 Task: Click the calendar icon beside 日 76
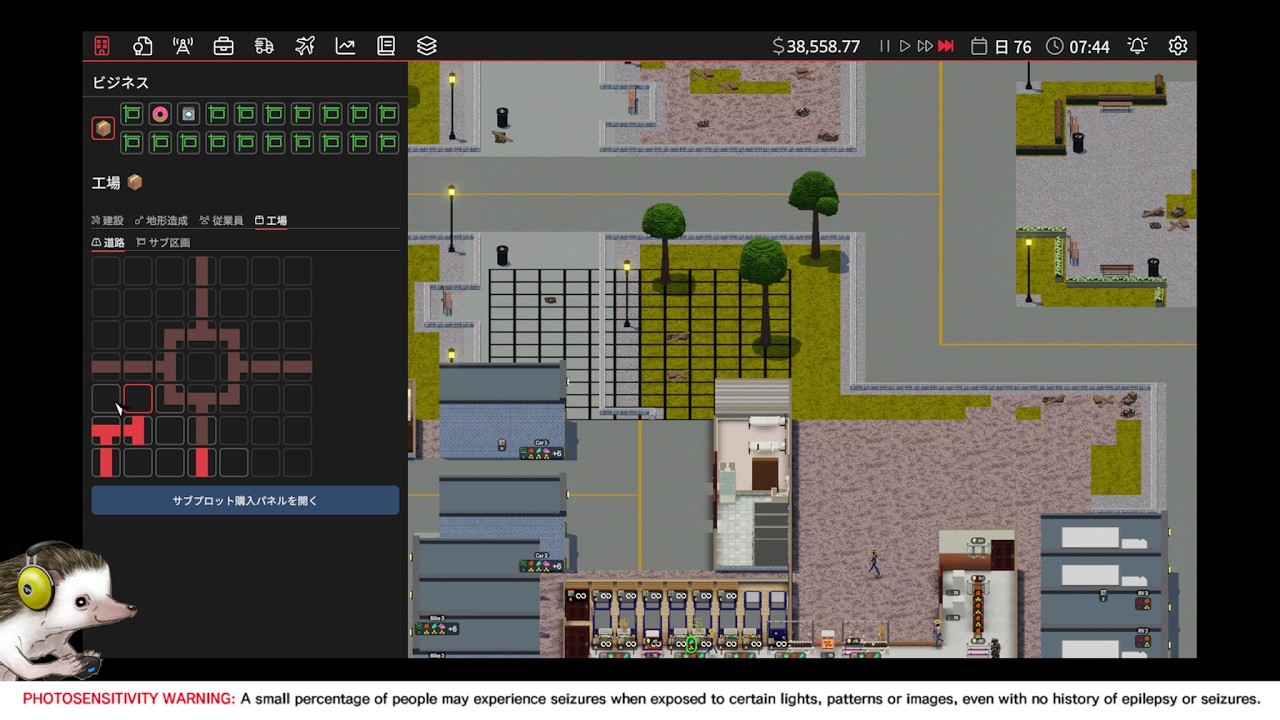(979, 46)
